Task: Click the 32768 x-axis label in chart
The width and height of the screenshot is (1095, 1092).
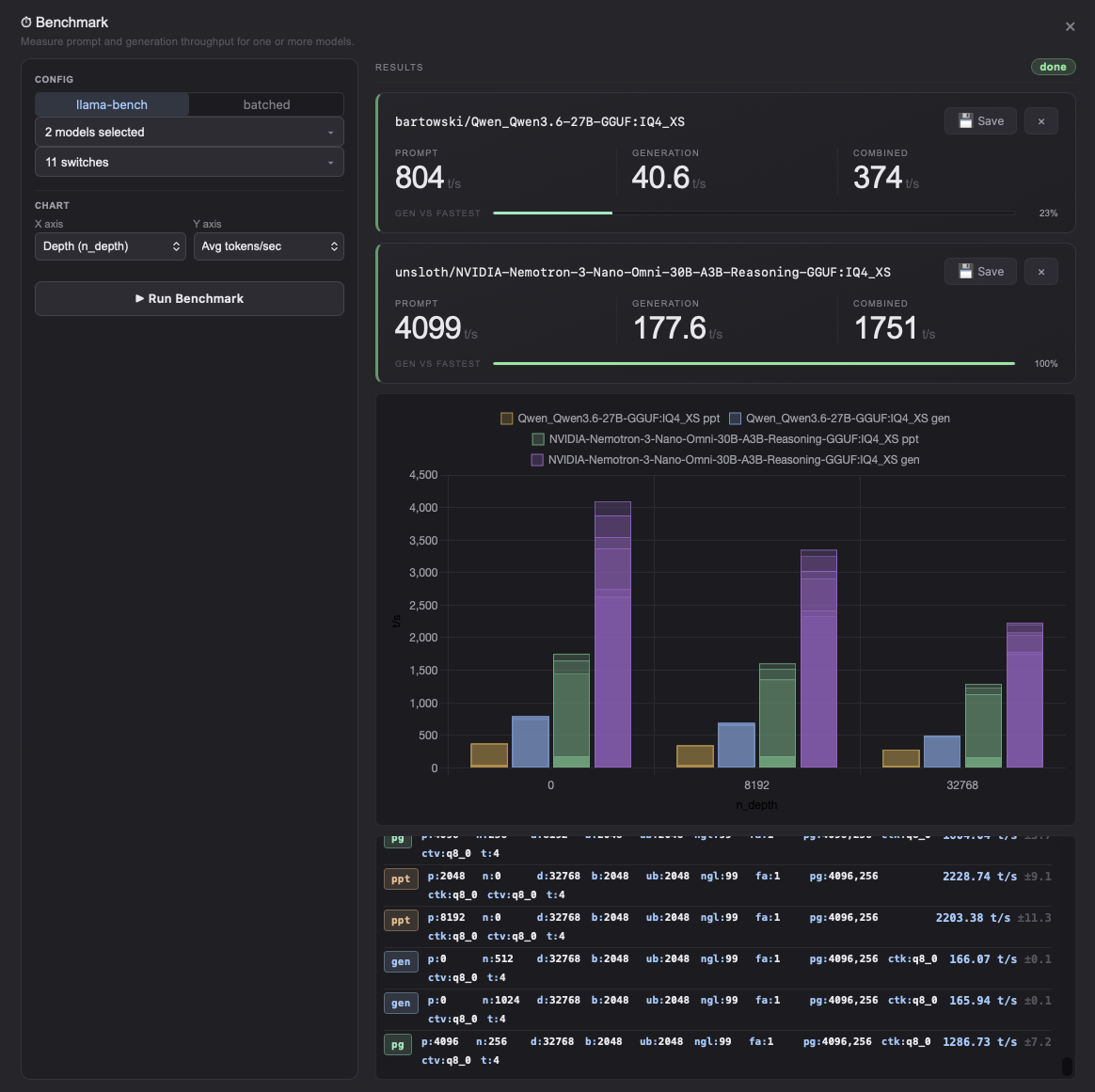Action: pyautogui.click(x=961, y=785)
